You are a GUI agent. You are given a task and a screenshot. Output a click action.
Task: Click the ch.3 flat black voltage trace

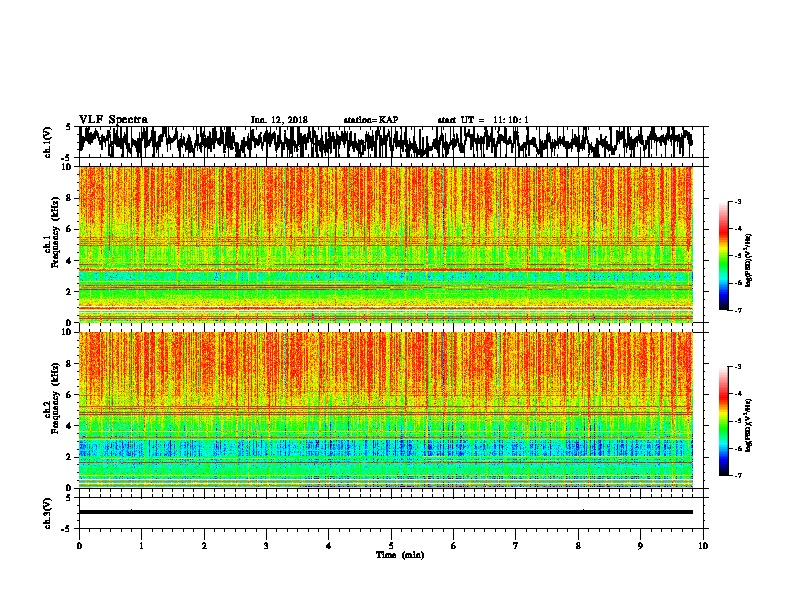point(386,512)
